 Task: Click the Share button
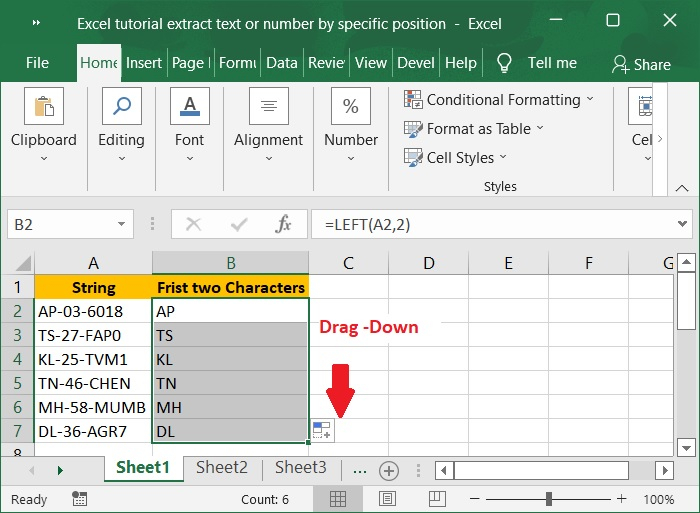click(x=641, y=64)
